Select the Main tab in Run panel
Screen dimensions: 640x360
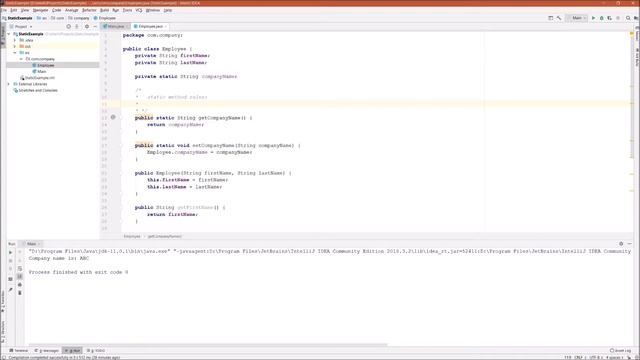click(32, 244)
